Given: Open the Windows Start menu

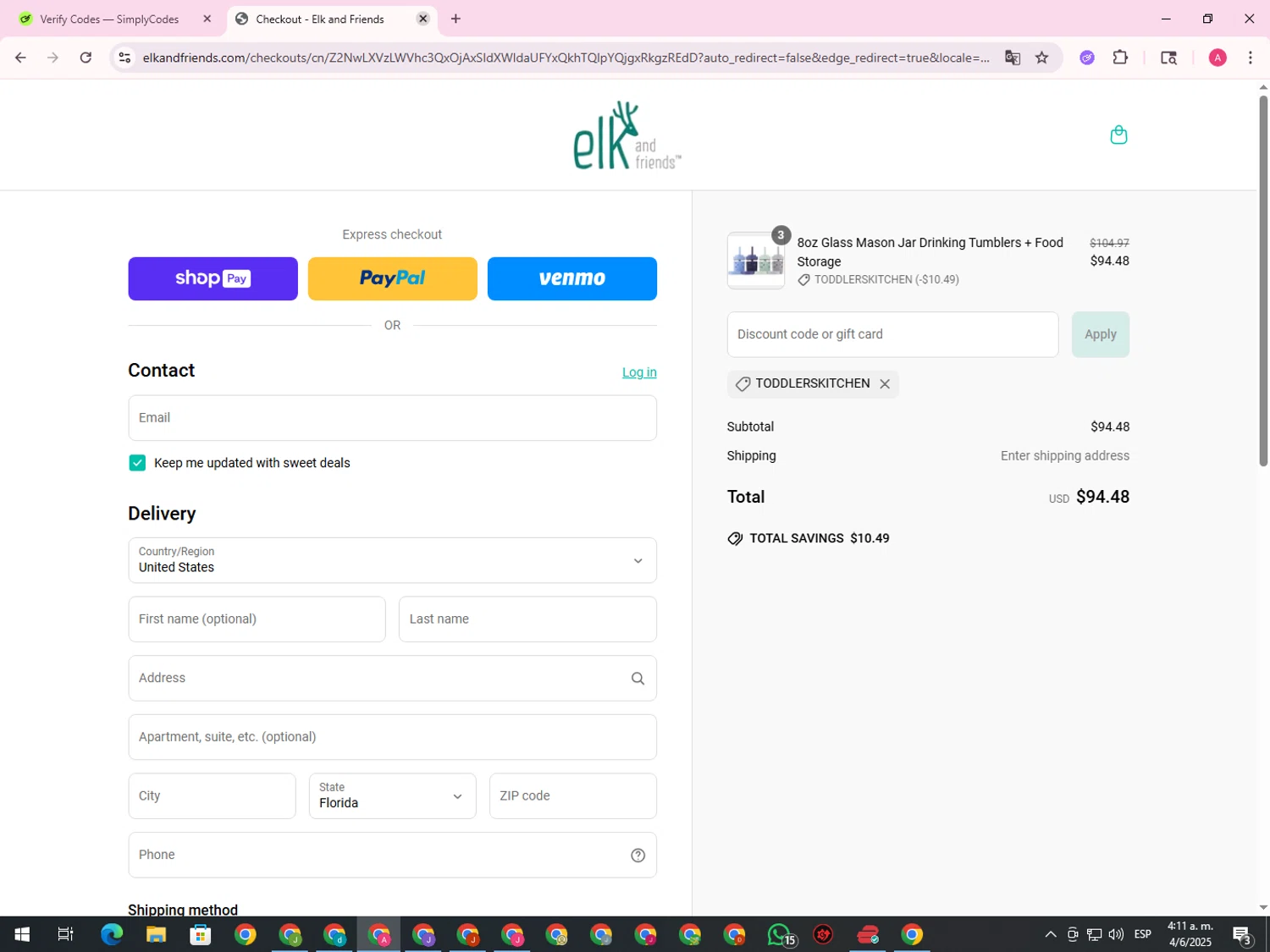Looking at the screenshot, I should point(22,934).
